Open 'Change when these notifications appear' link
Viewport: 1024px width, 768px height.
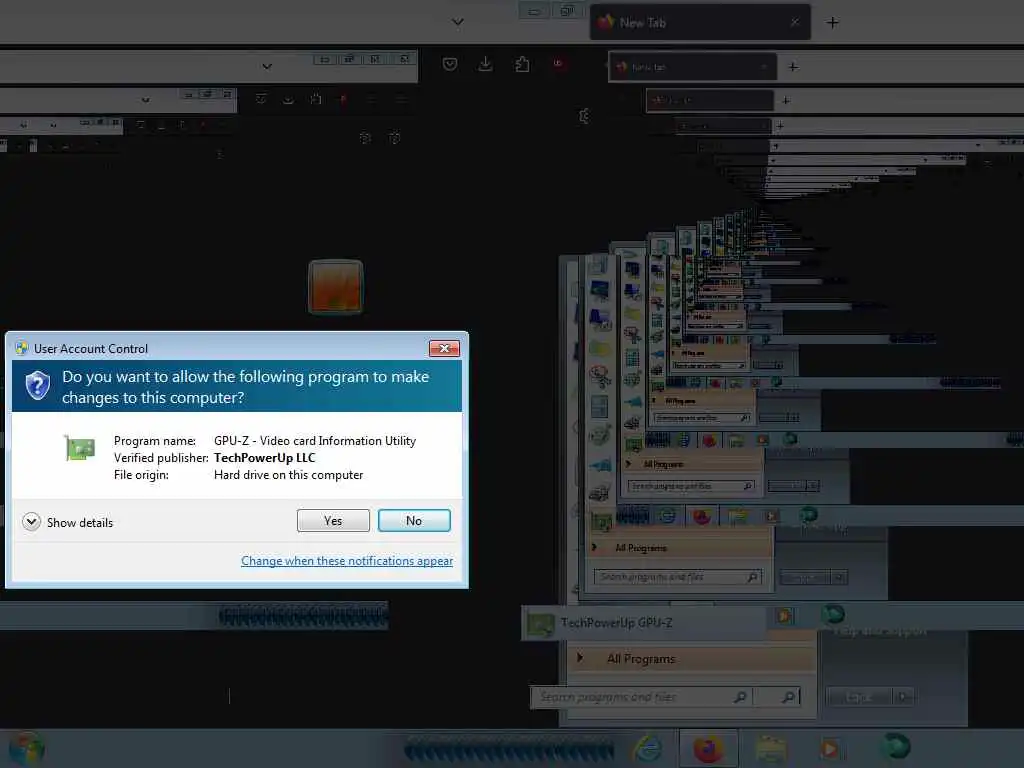(x=347, y=560)
